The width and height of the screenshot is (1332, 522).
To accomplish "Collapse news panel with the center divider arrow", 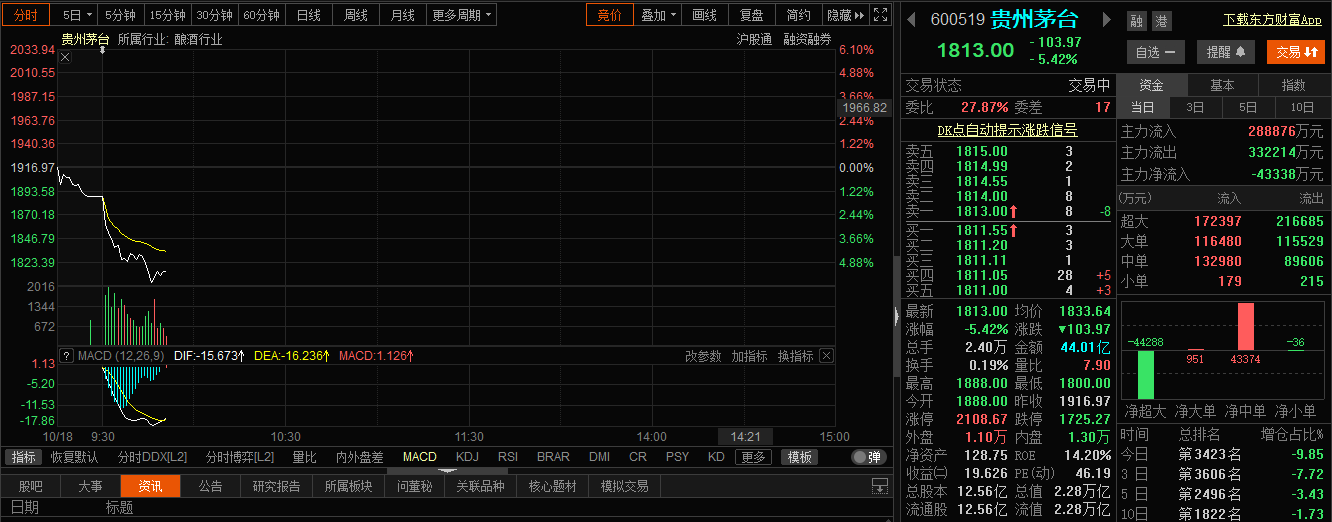I will (x=446, y=470).
